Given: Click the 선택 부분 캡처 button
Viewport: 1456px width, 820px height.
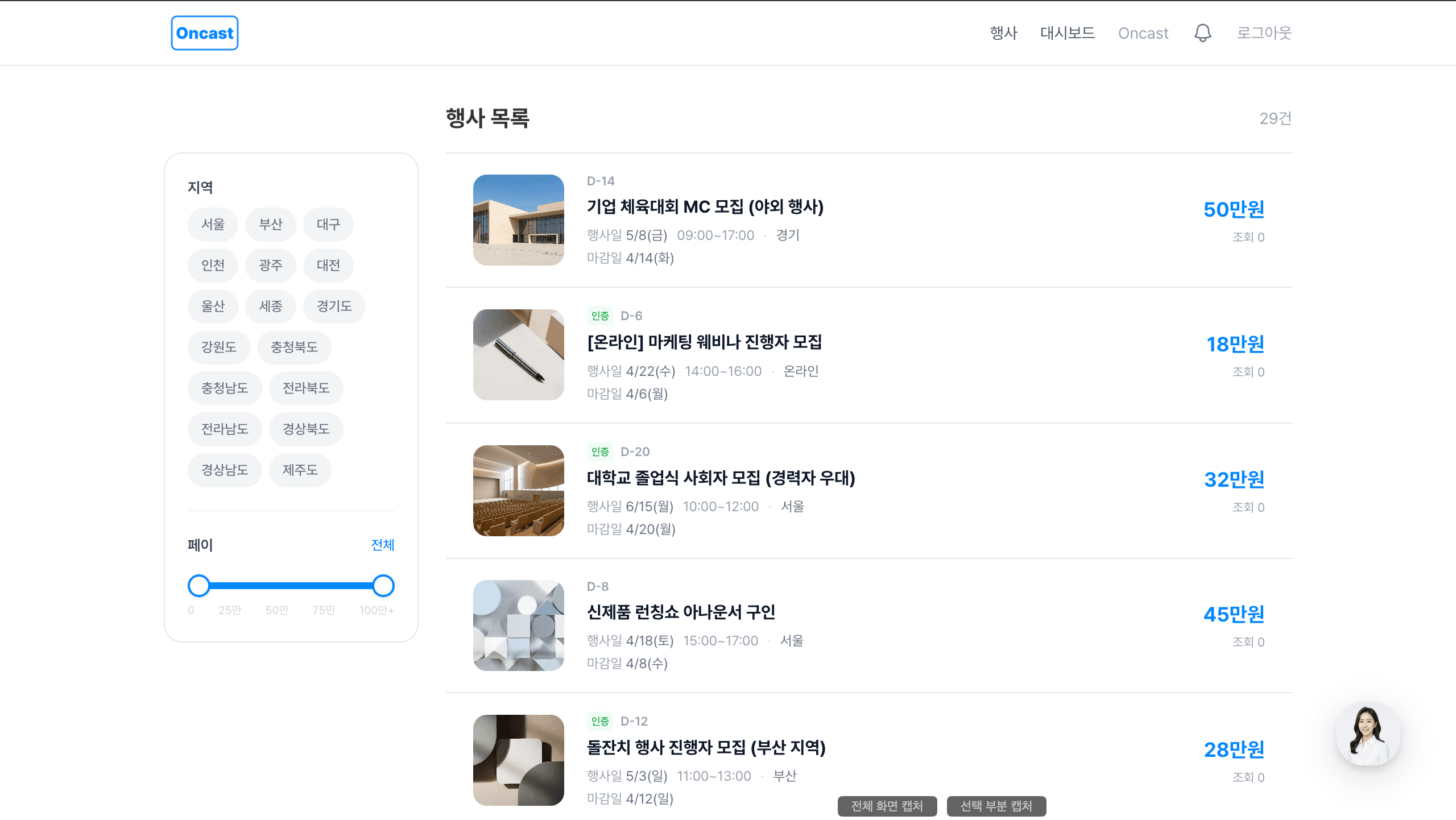Looking at the screenshot, I should tap(996, 806).
